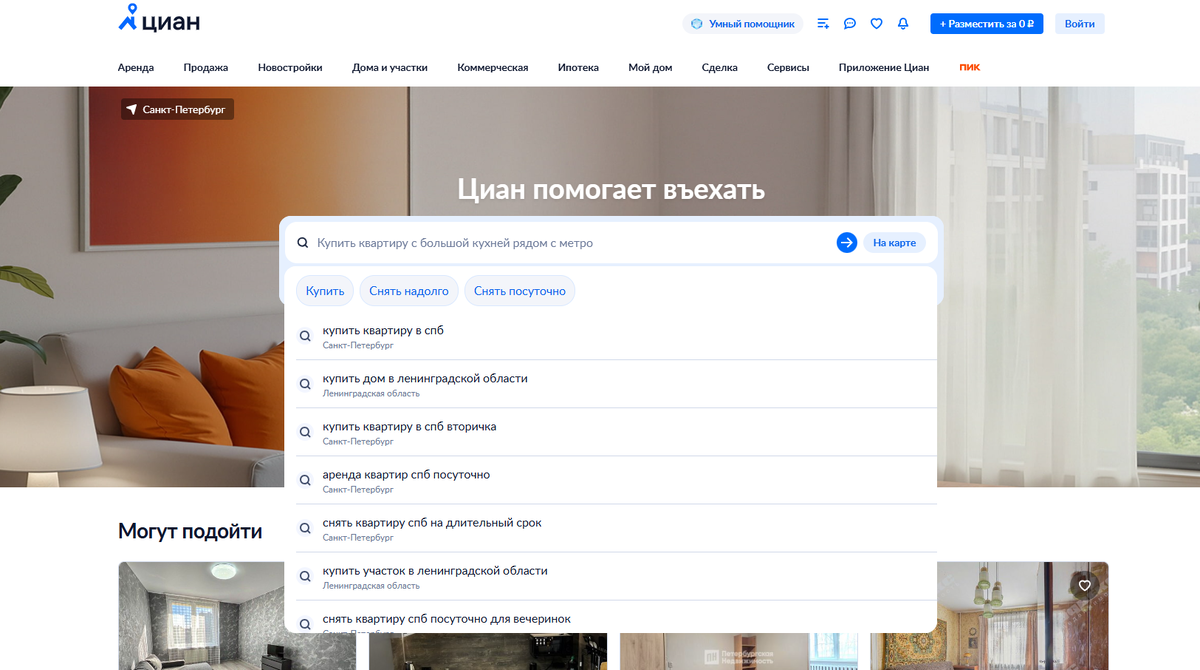Open the Коммерческая menu
Viewport: 1200px width, 670px height.
[493, 68]
